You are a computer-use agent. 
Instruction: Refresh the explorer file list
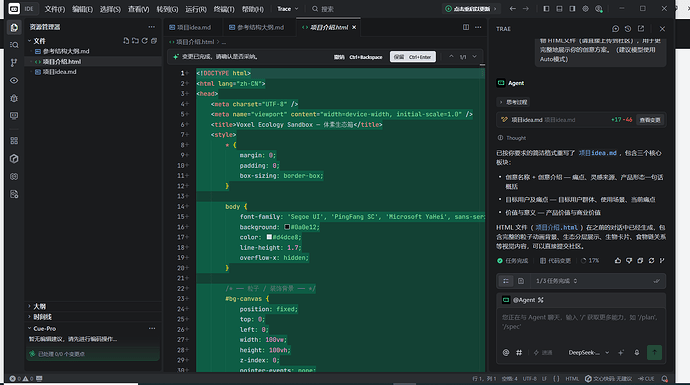[x=144, y=41]
